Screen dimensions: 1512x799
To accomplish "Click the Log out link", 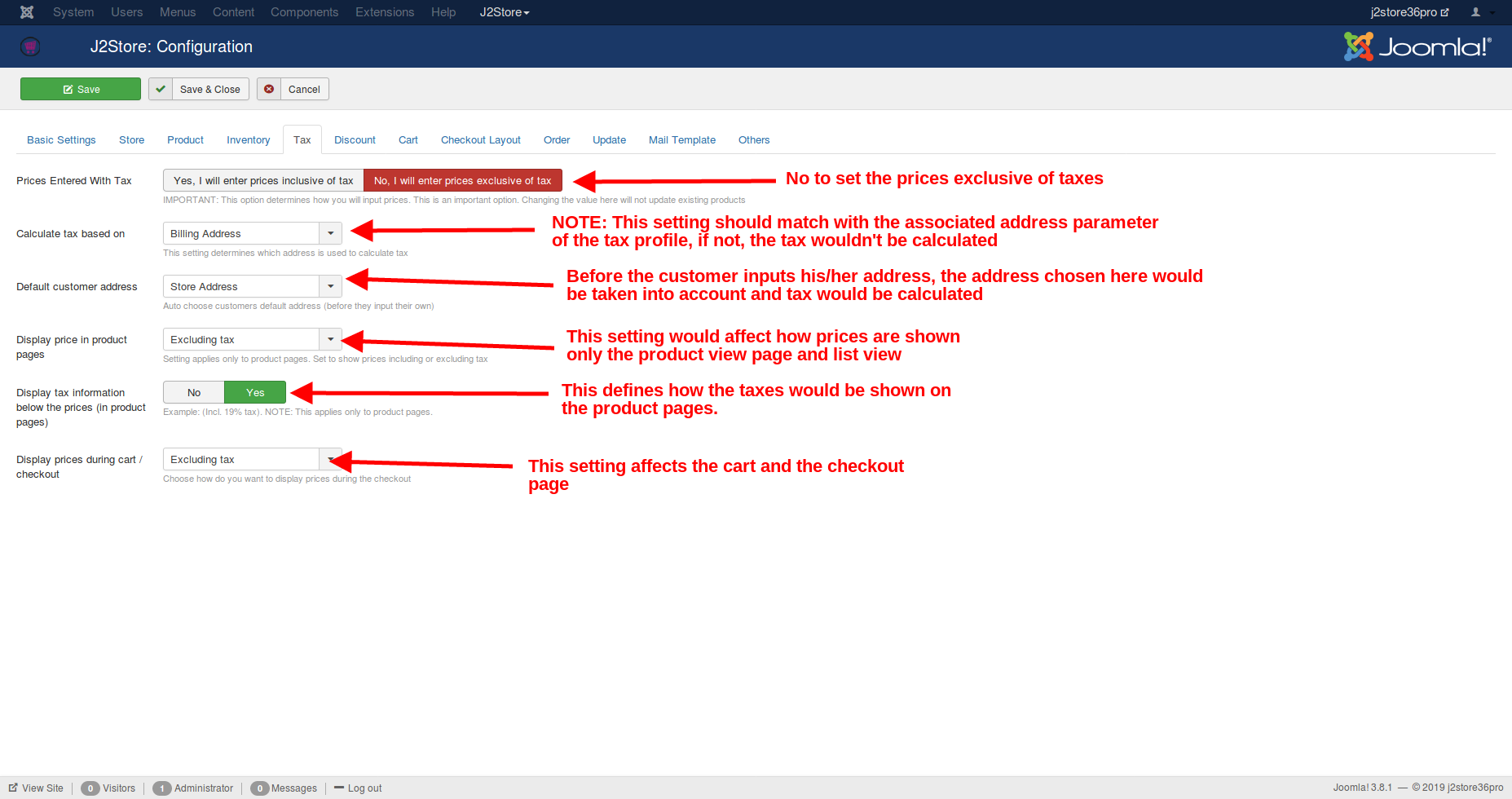I will [x=364, y=788].
